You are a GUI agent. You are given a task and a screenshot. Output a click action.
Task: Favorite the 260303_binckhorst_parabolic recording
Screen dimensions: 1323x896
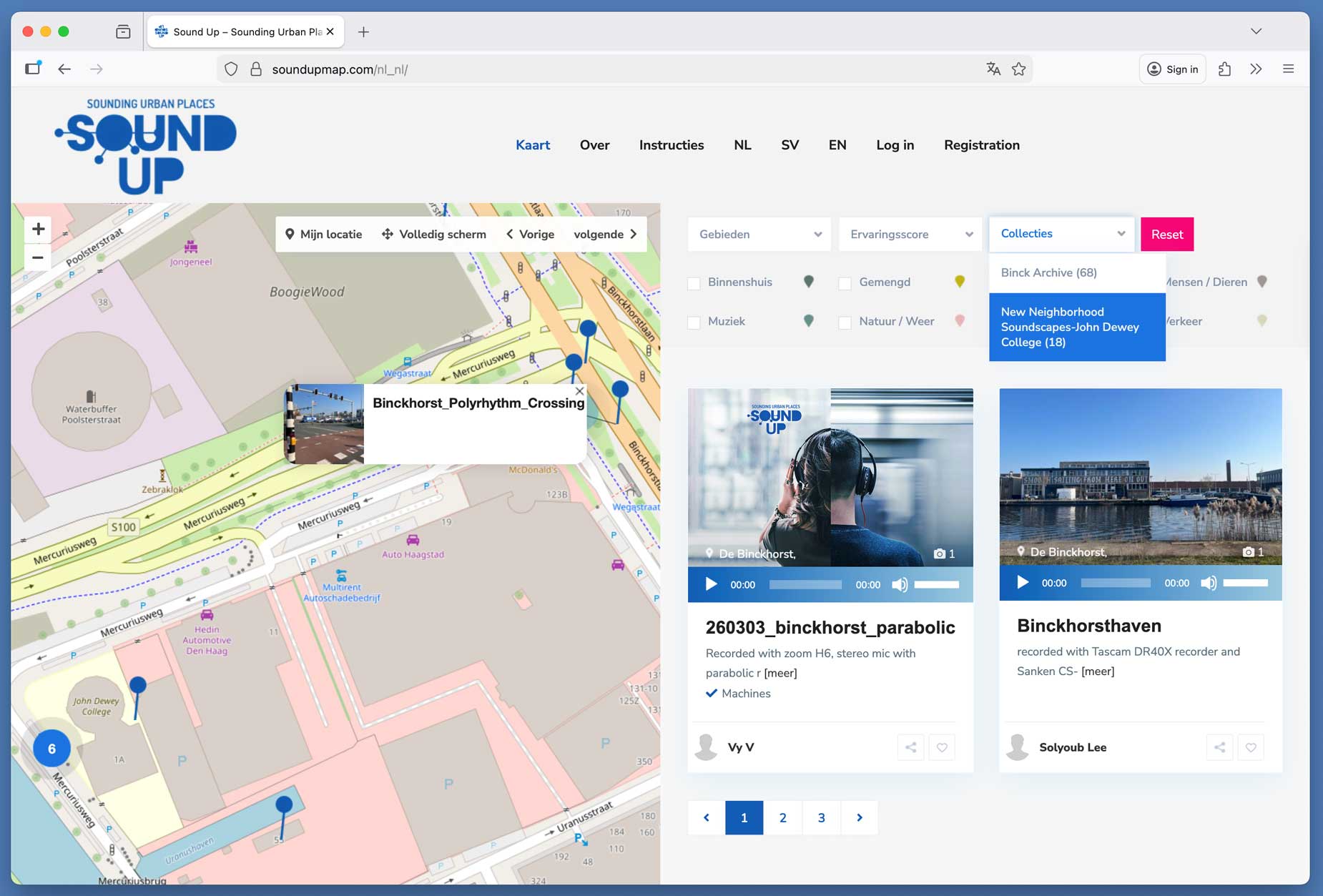pos(942,747)
